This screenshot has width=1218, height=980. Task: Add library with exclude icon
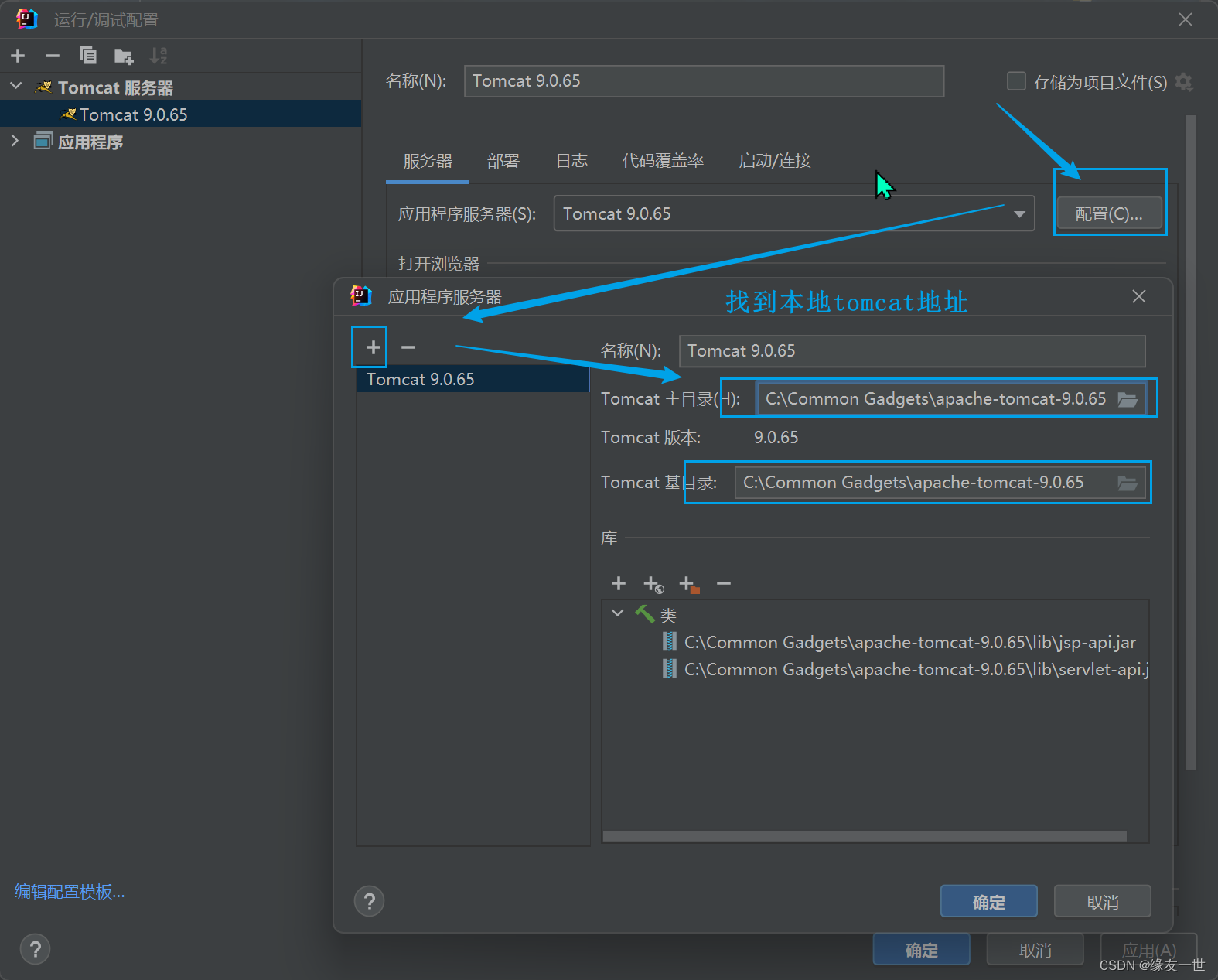pos(689,584)
